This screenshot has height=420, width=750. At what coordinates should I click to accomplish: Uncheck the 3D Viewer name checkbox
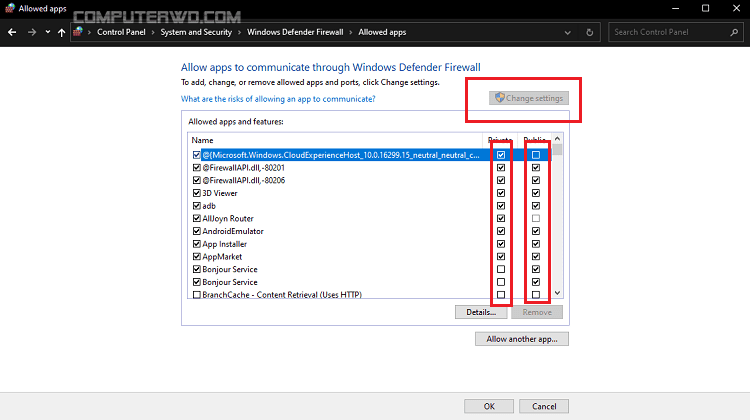point(197,193)
